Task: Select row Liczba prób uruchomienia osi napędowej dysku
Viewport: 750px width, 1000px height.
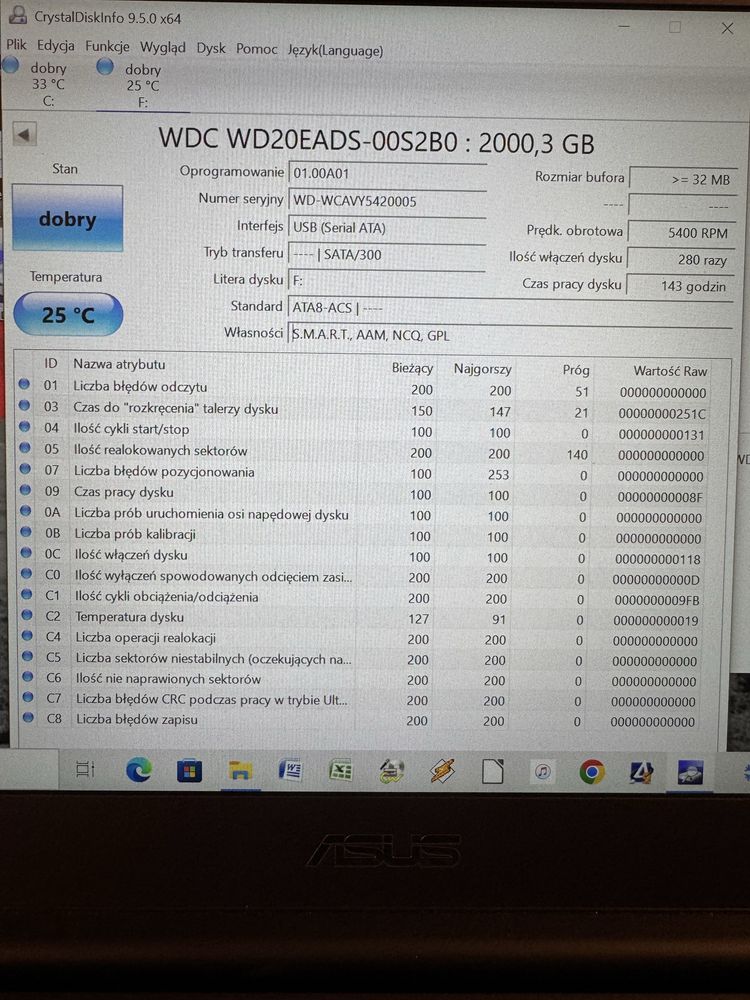Action: coord(364,515)
